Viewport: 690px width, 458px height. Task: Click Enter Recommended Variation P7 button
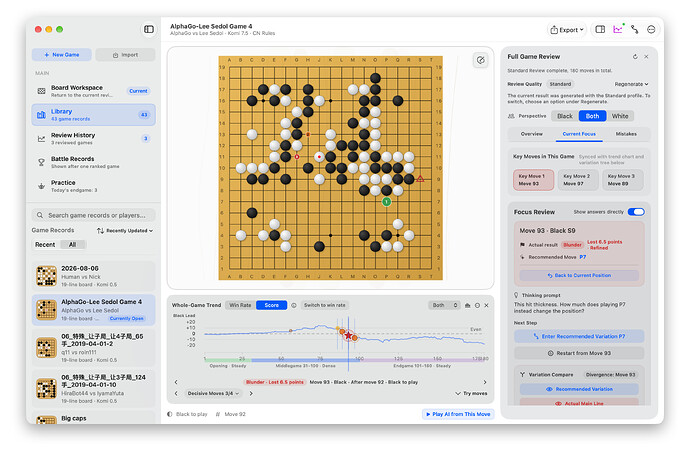[579, 337]
